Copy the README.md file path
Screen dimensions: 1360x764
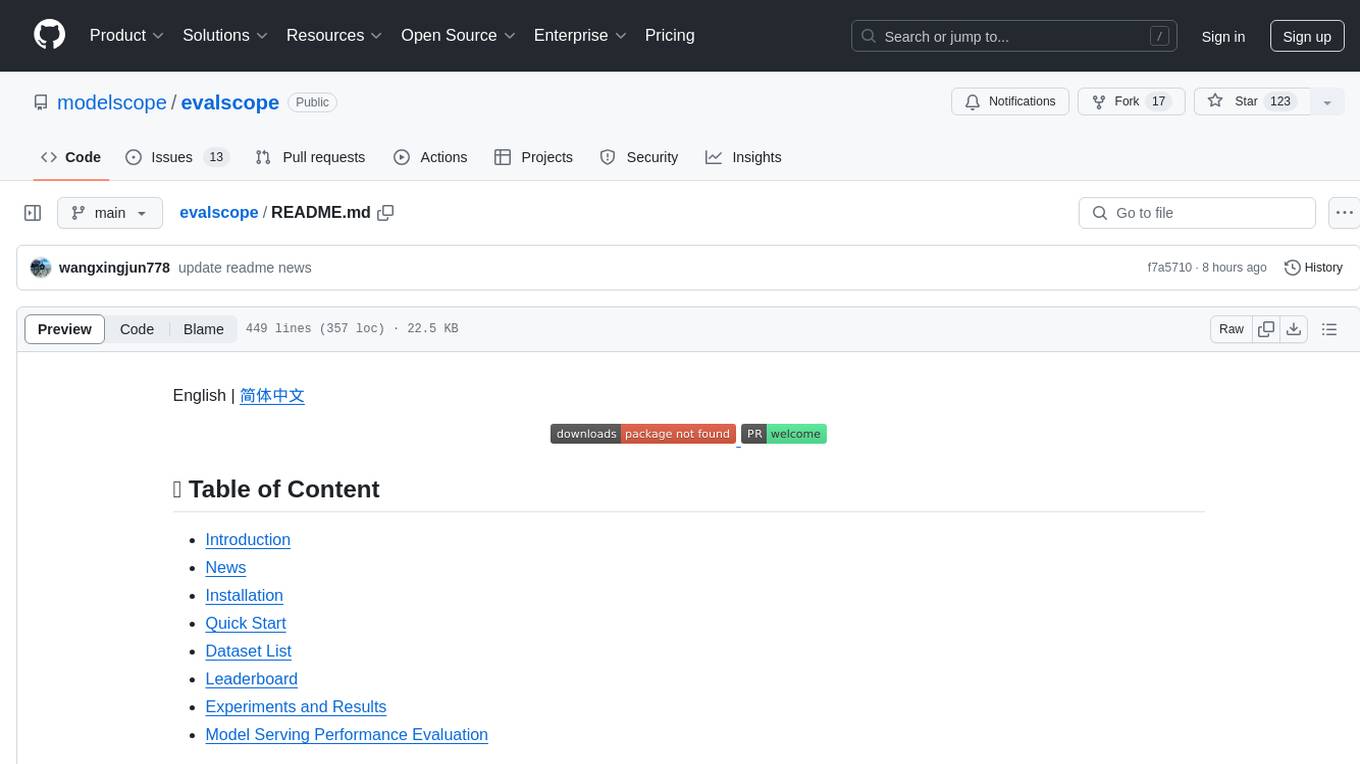385,212
